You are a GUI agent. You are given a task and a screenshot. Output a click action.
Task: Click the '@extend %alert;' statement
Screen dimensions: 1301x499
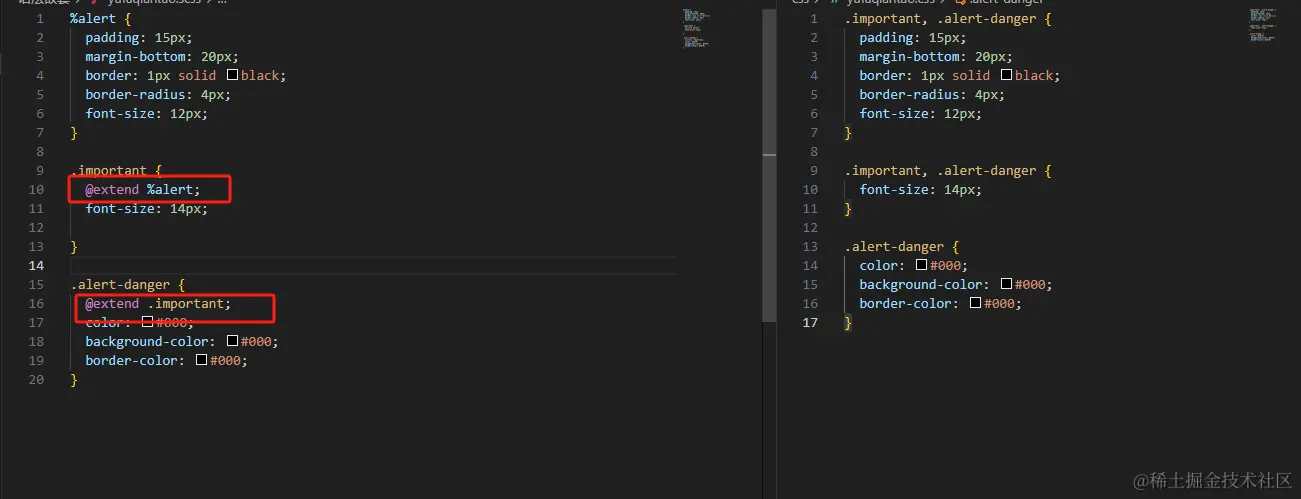pos(143,189)
